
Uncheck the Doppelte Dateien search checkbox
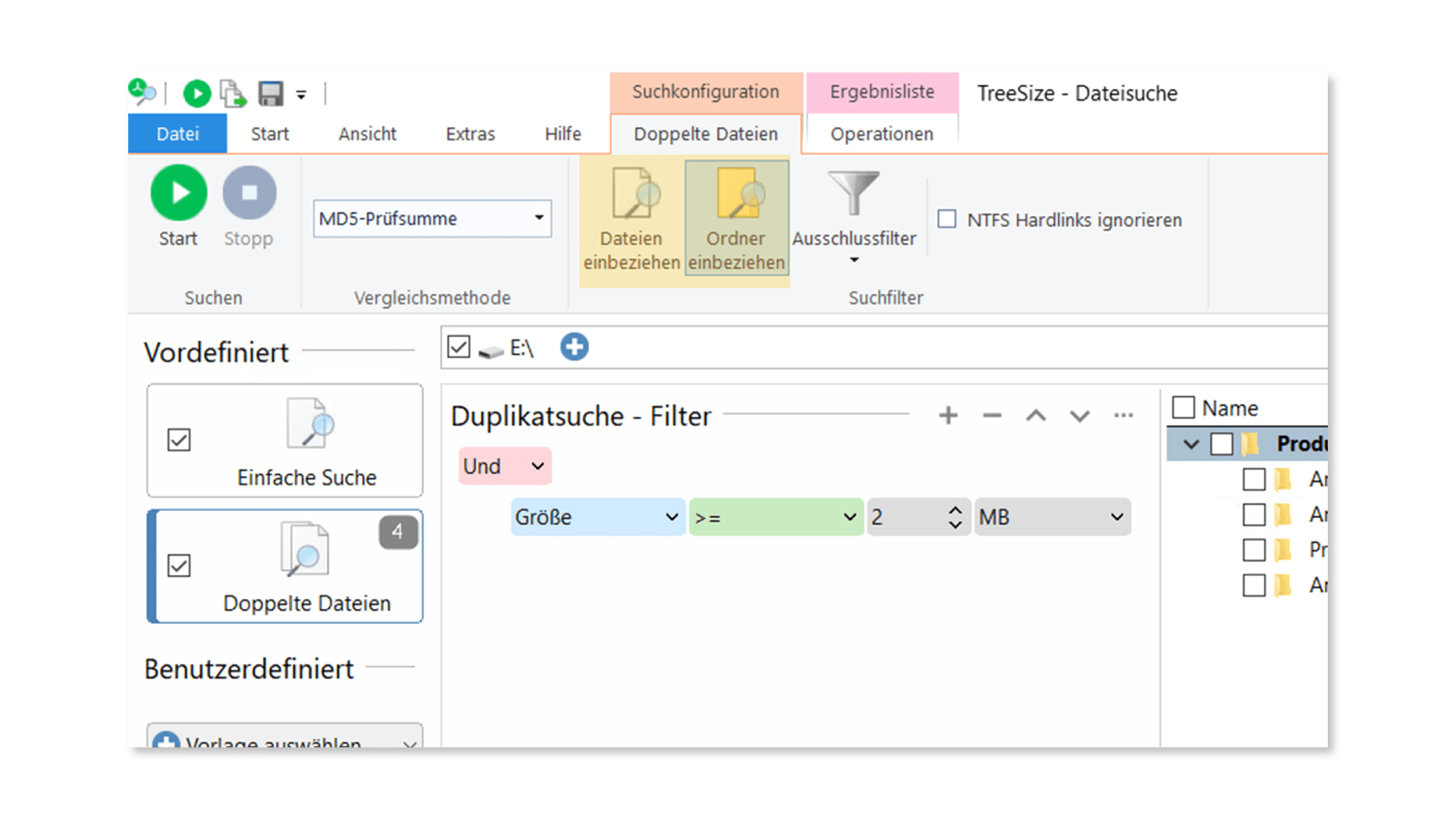179,566
